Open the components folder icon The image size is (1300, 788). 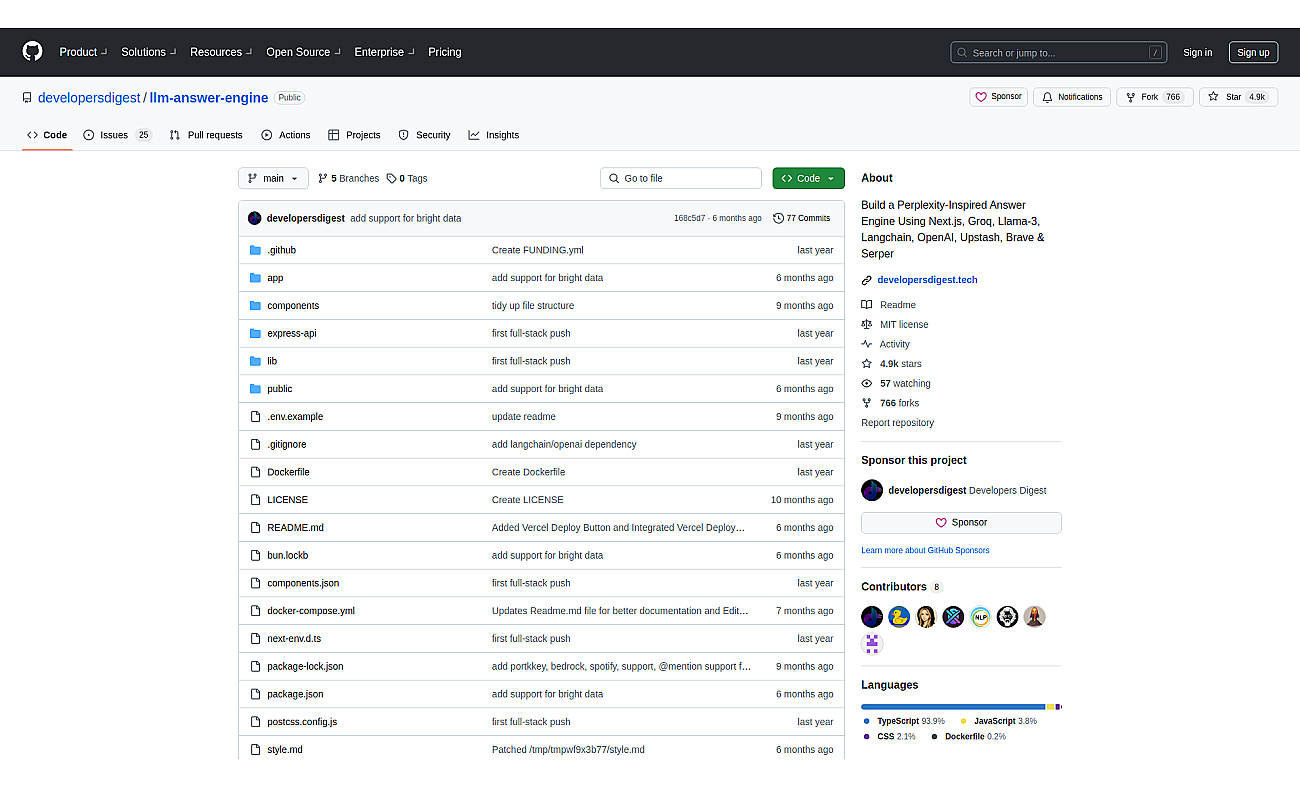click(x=255, y=306)
